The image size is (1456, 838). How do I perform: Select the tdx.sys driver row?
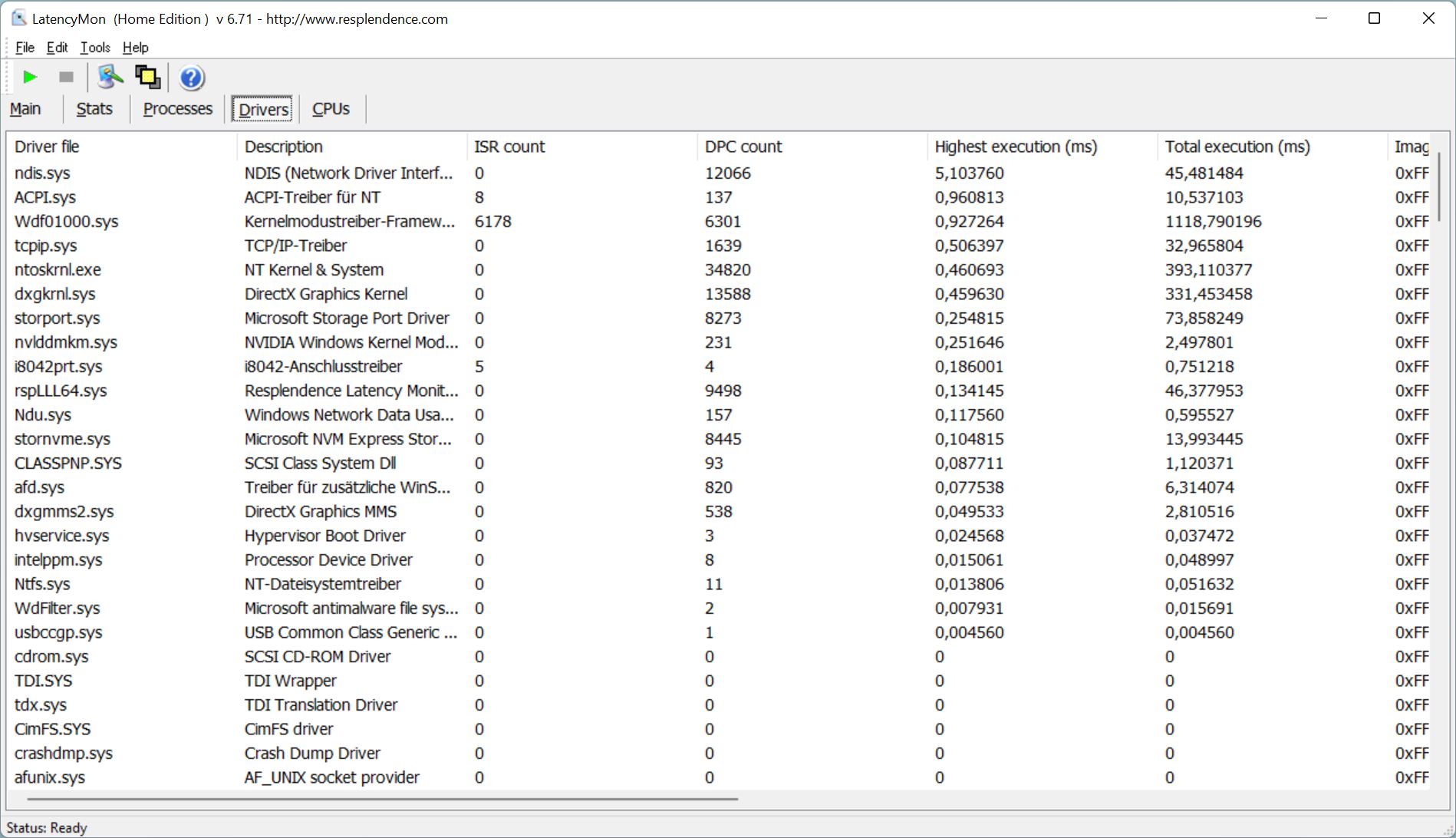click(720, 705)
